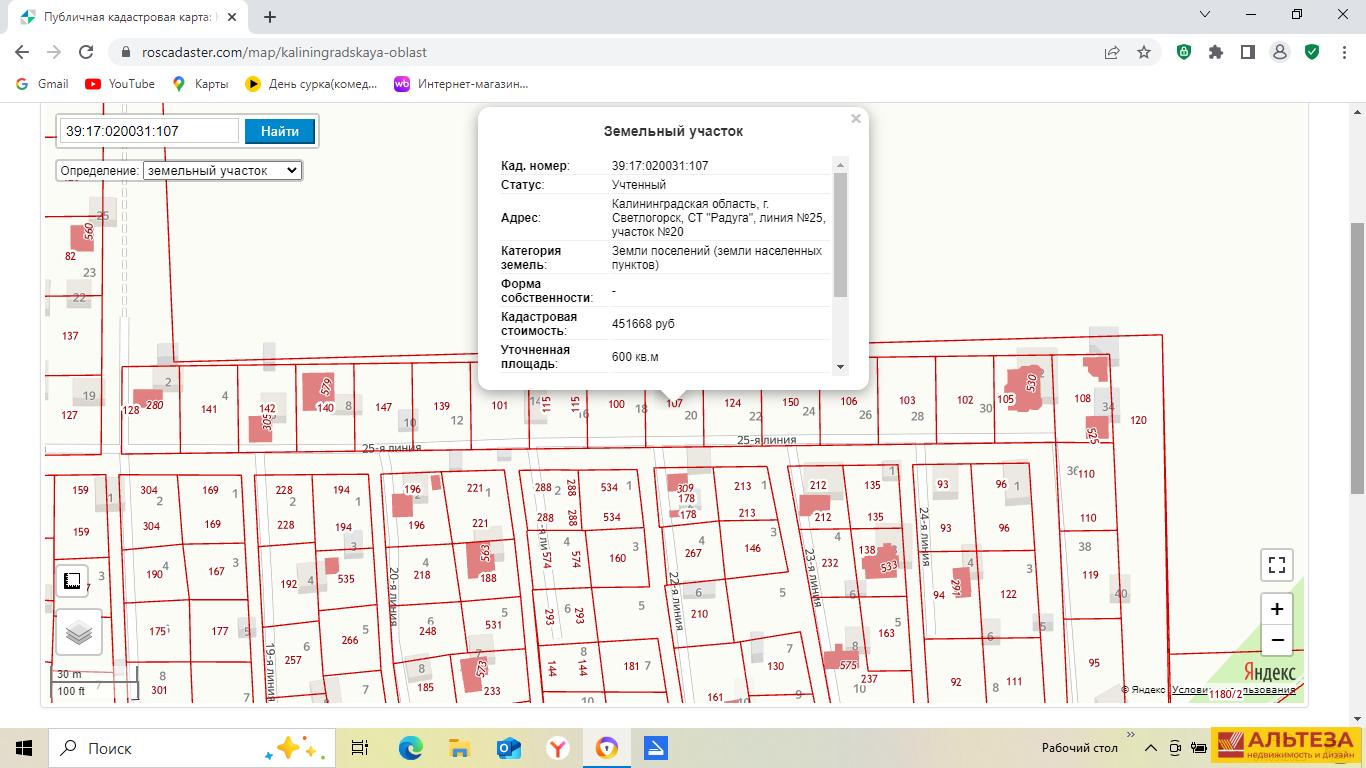Image resolution: width=1366 pixels, height=768 pixels.
Task: Bookmark this page with star icon
Action: coord(1144,52)
